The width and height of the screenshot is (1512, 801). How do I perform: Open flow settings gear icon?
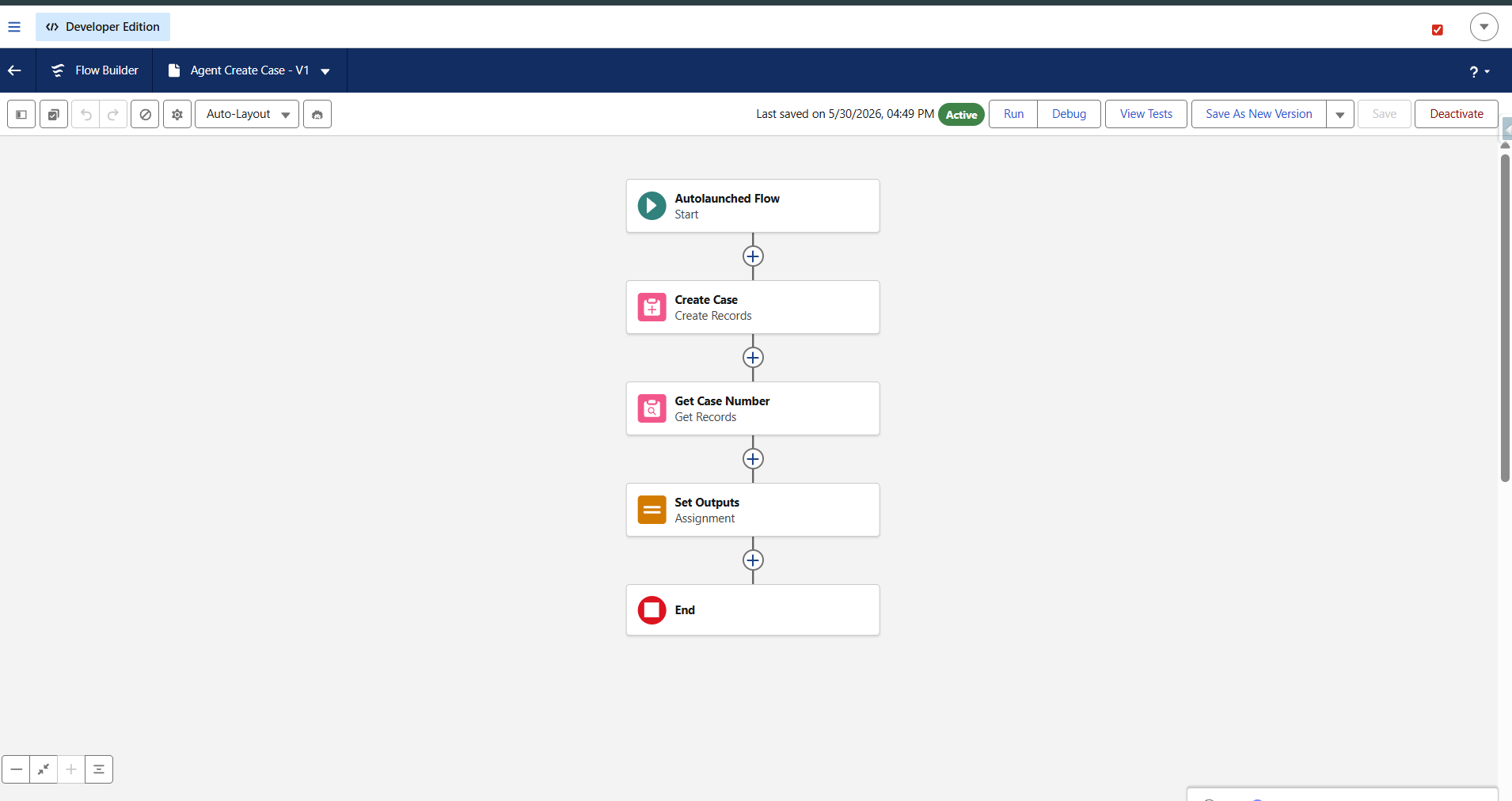(x=177, y=114)
